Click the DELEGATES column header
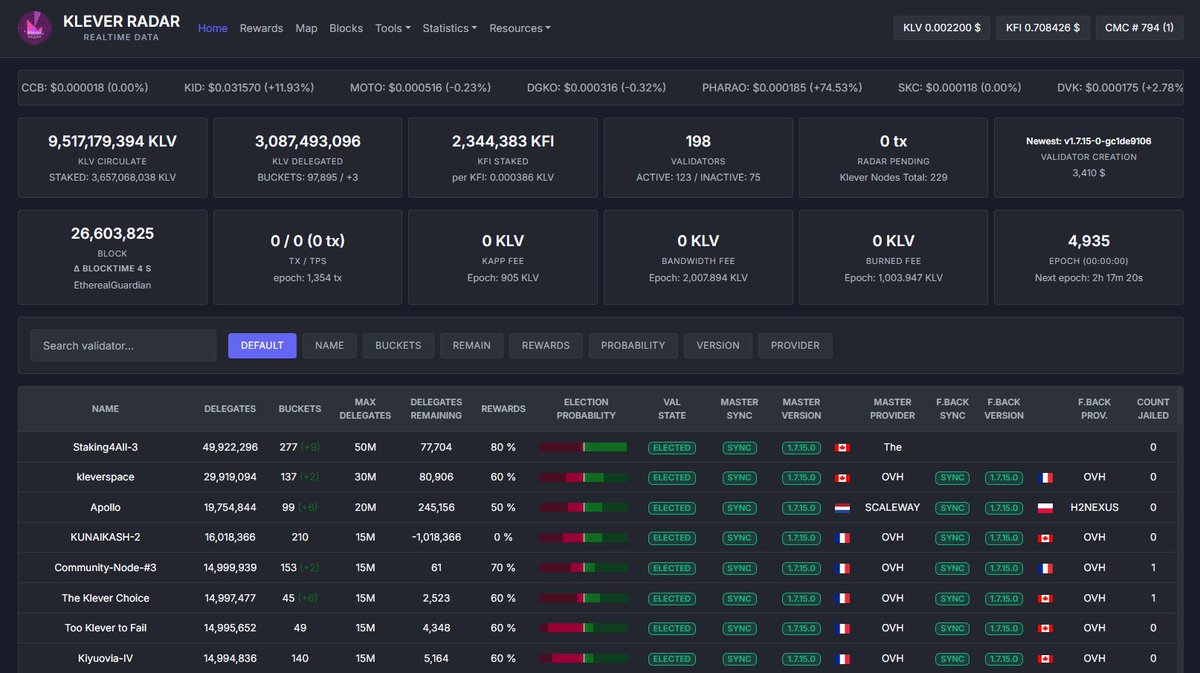This screenshot has height=673, width=1200. tap(230, 409)
